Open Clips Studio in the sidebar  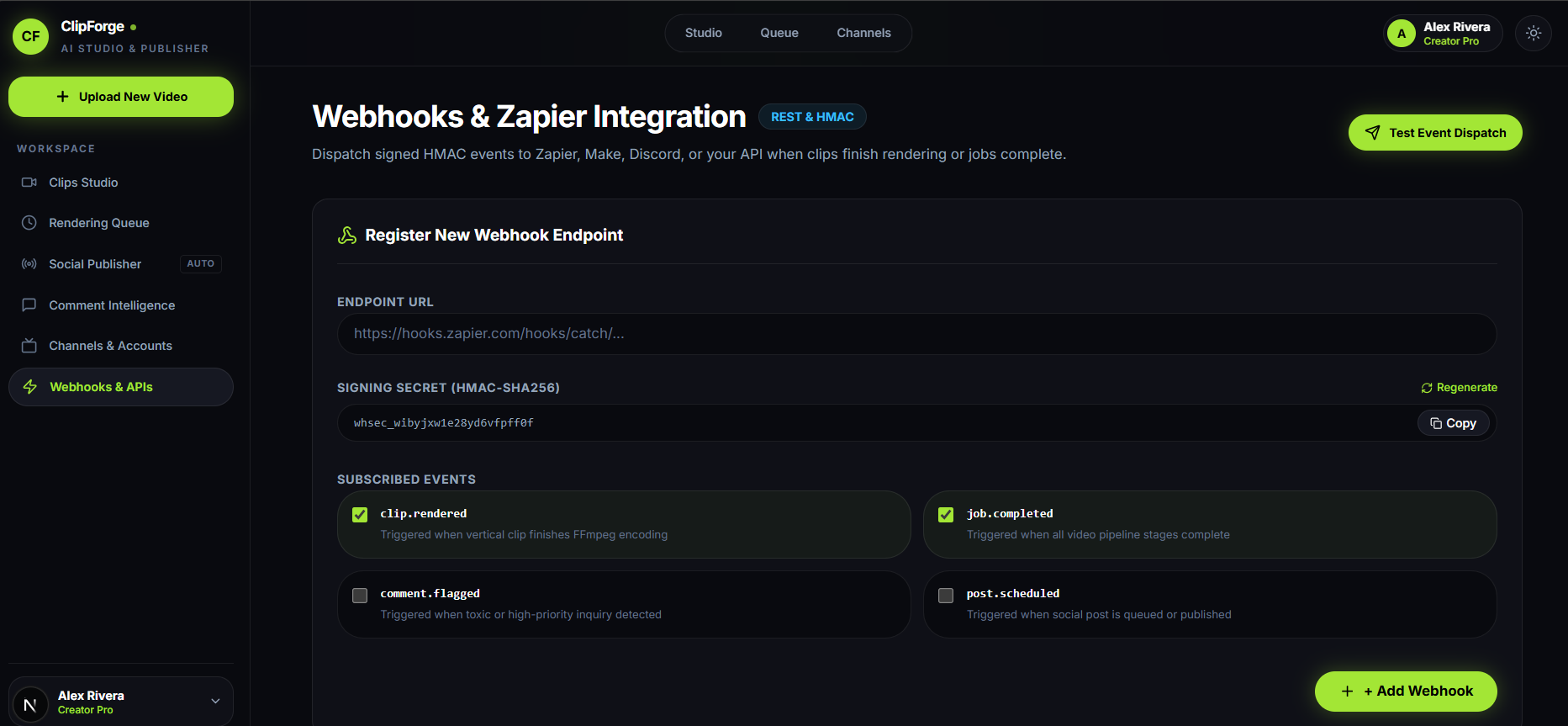click(x=121, y=183)
